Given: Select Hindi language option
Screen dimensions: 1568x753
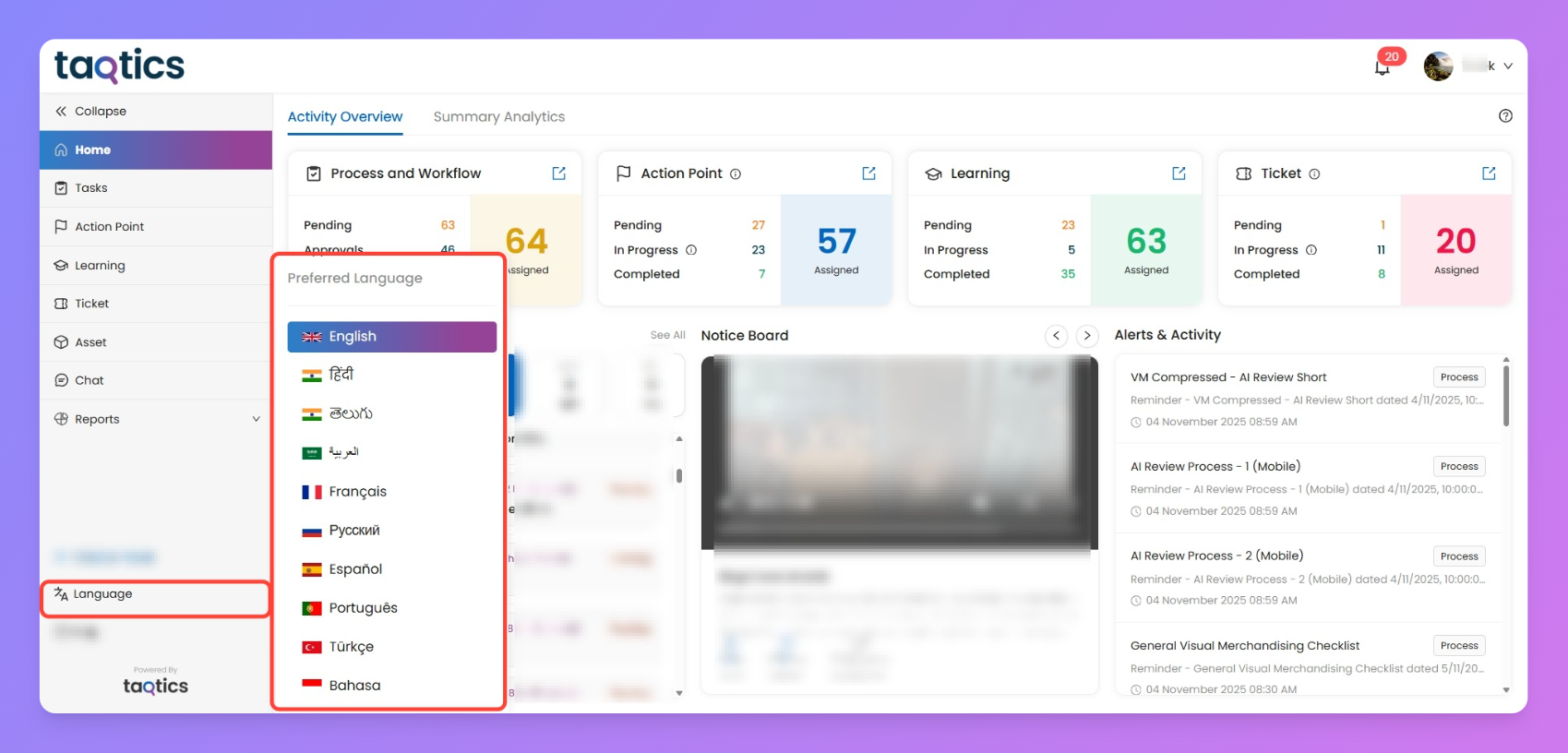Looking at the screenshot, I should [392, 375].
